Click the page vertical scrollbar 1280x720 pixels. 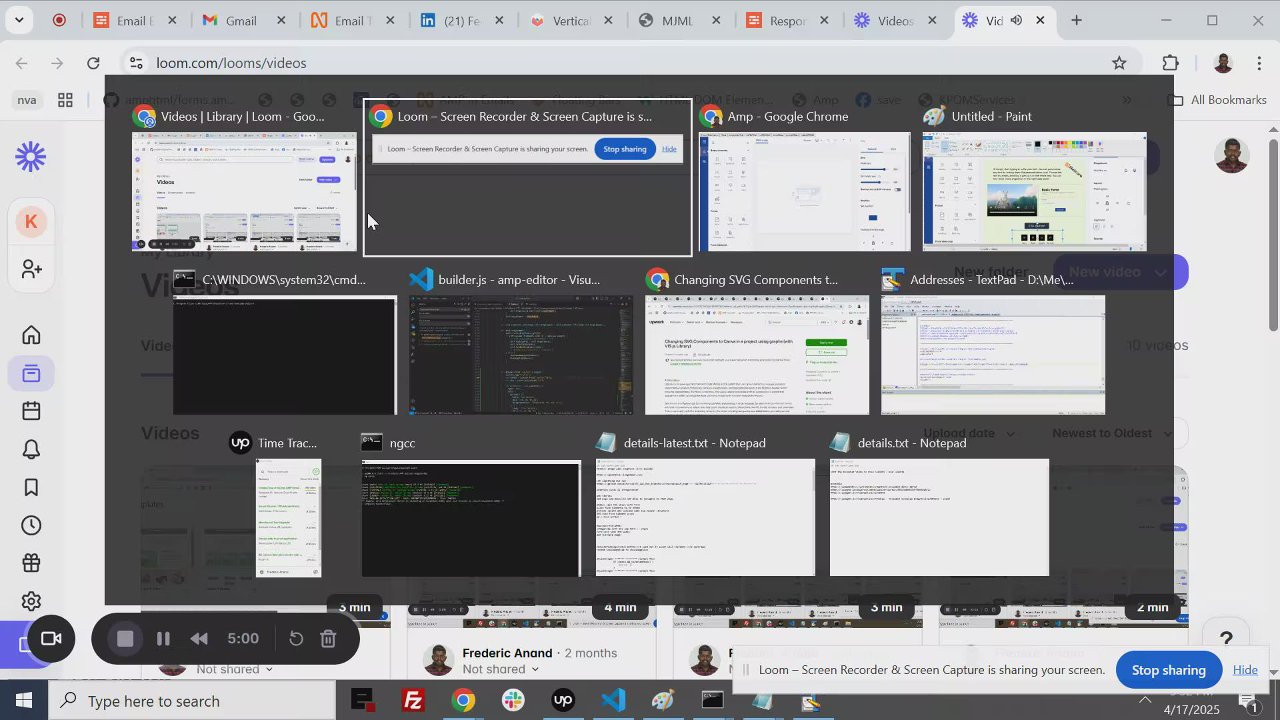(1273, 235)
